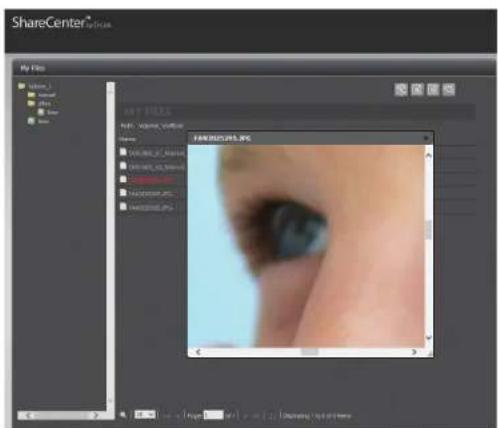Open the items-per-page dropdown
Image resolution: width=498 pixels, height=428 pixels.
[145, 415]
